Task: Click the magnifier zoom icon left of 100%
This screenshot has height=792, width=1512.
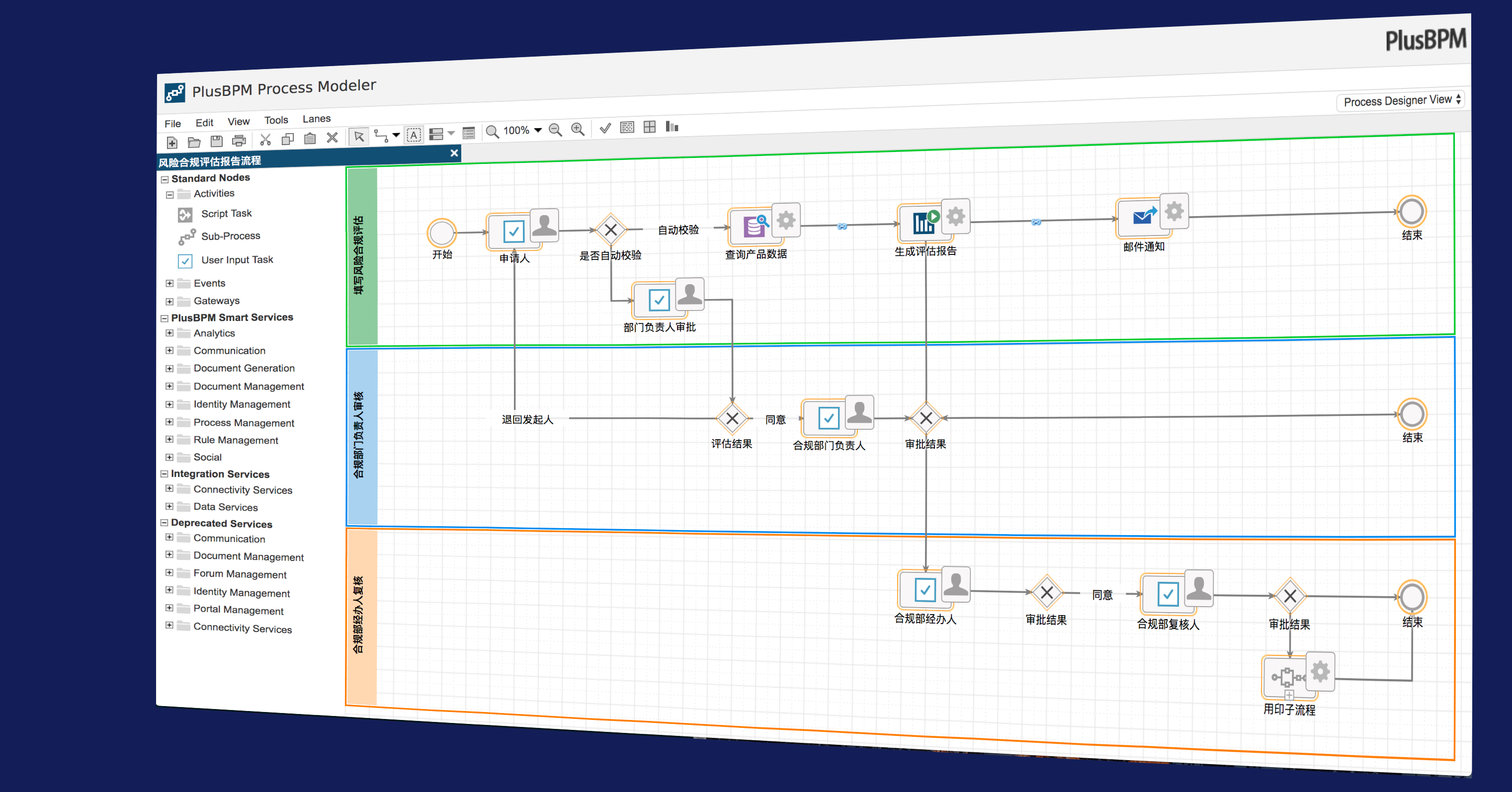Action: (493, 132)
